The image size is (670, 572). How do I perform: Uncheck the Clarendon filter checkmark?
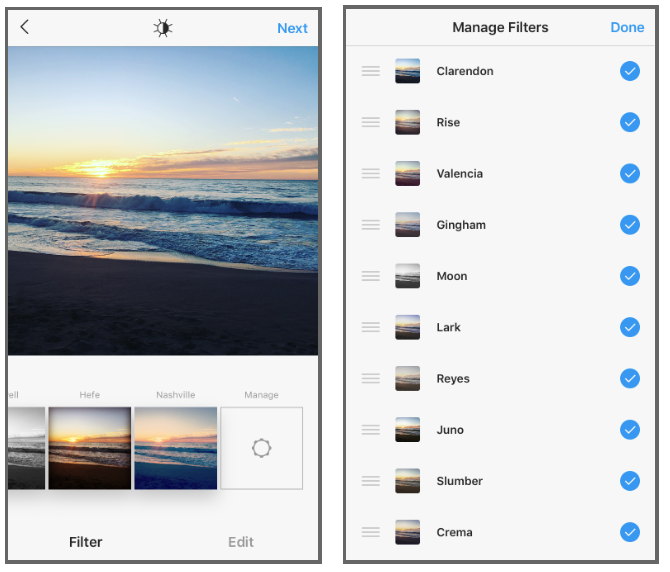tap(630, 71)
